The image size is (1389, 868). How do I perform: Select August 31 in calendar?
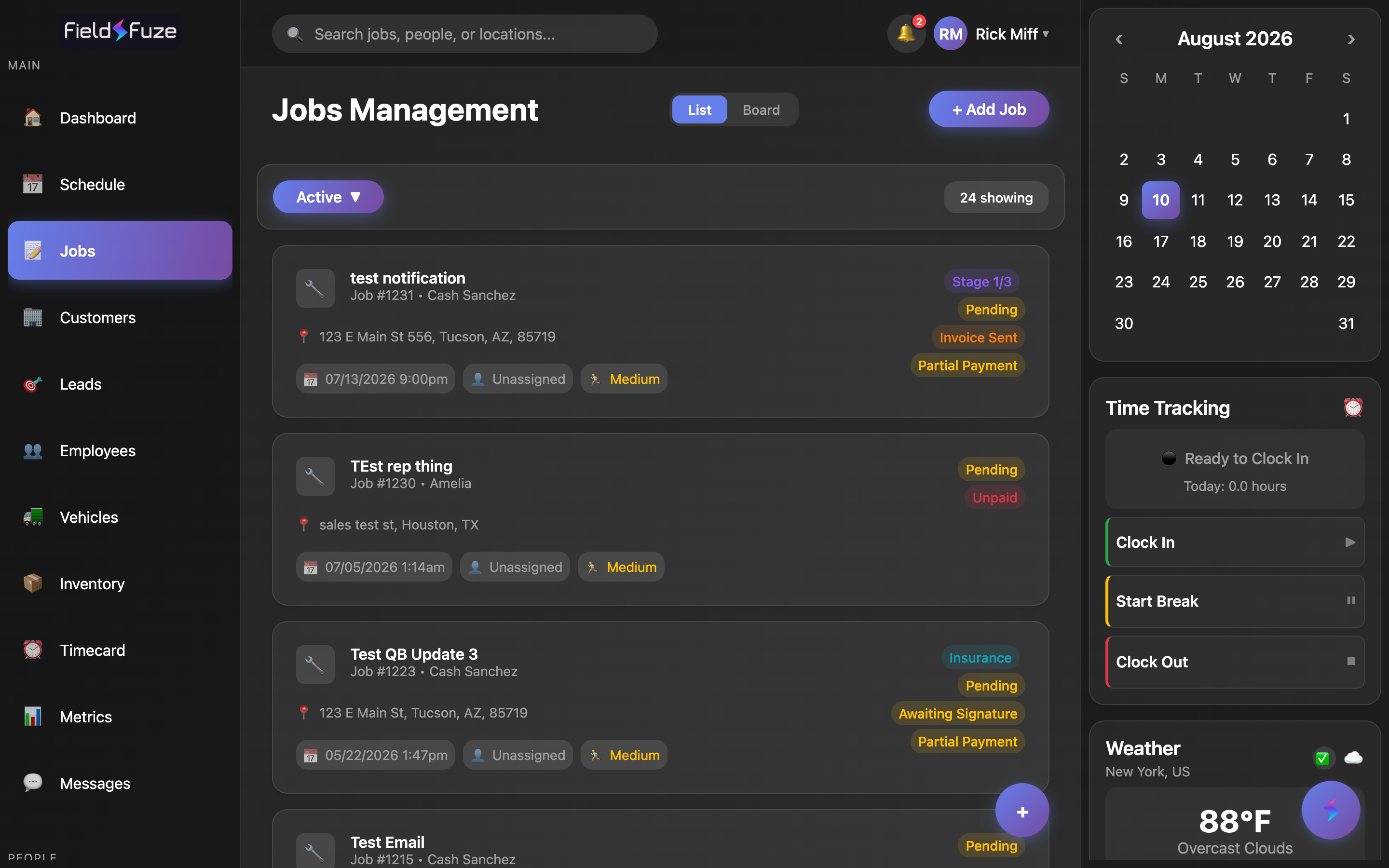[1346, 323]
